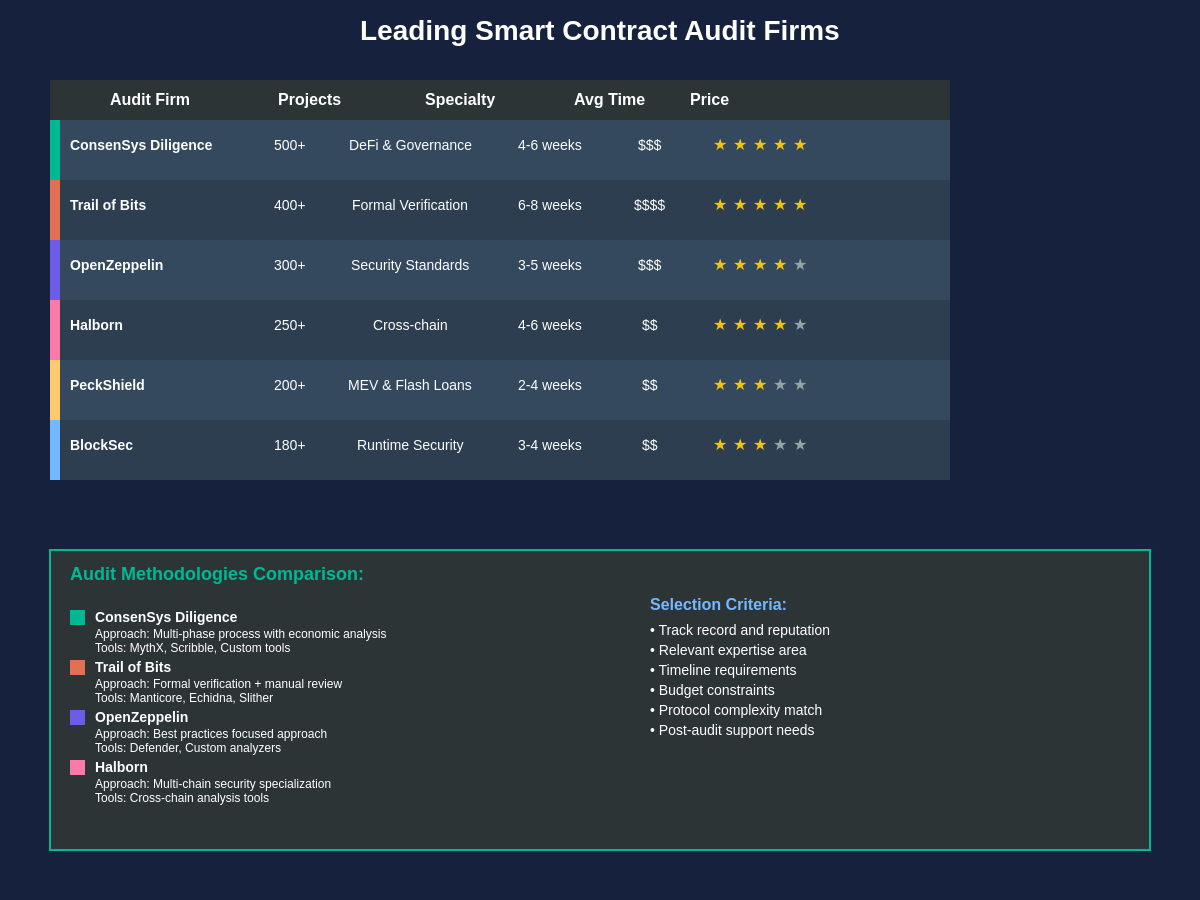
Task: Click Timeline requirements bullet
Action: pos(723,670)
